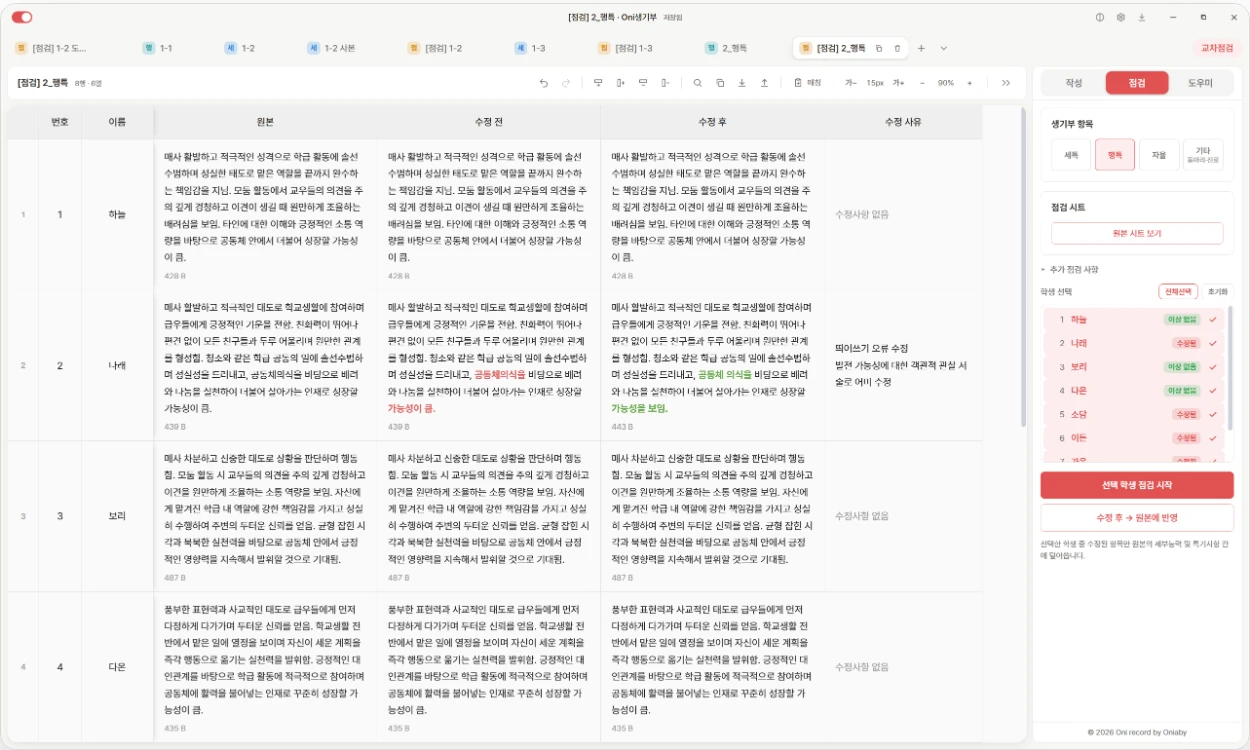Open the tab list dropdown chevron
Viewport: 1250px width, 750px height.
943,48
